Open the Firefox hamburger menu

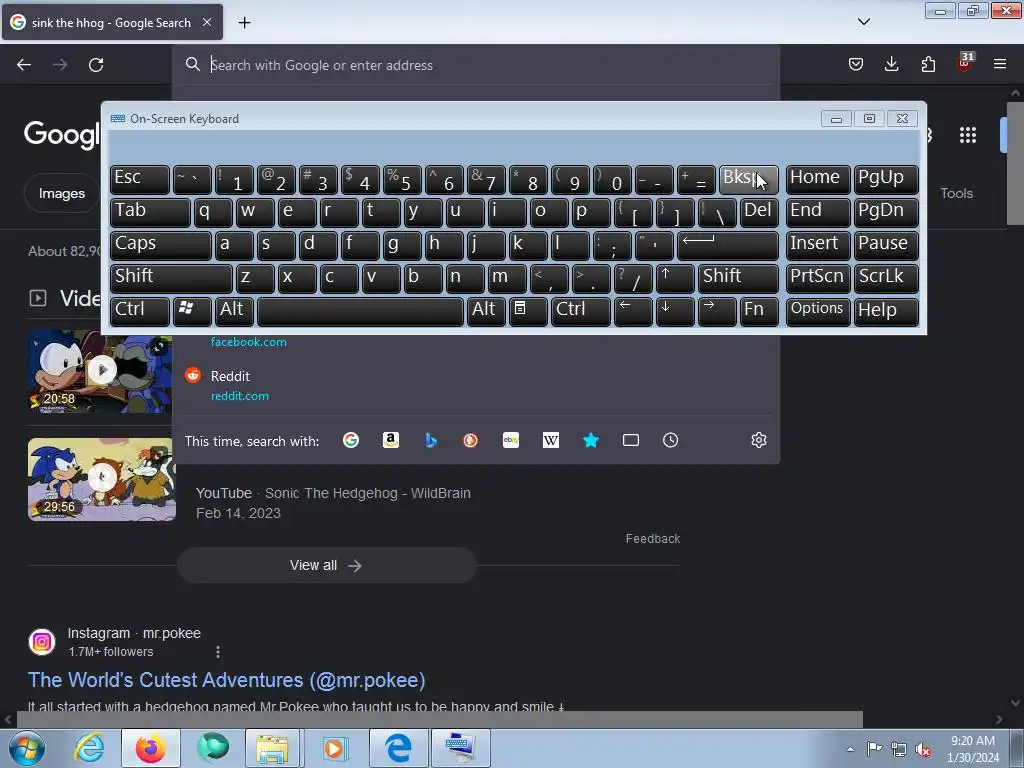click(1000, 64)
